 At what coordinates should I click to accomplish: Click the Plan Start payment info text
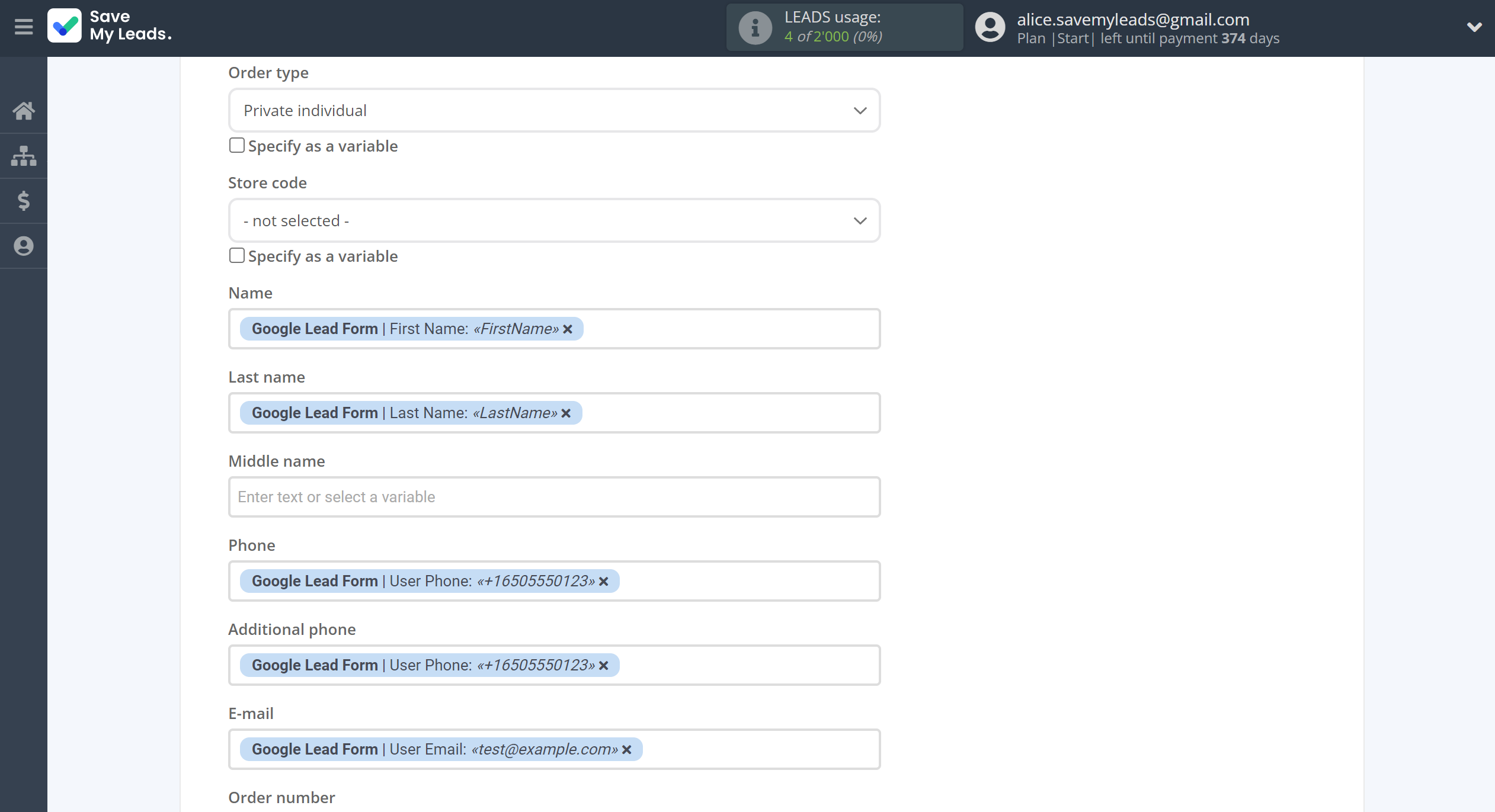pos(1148,38)
